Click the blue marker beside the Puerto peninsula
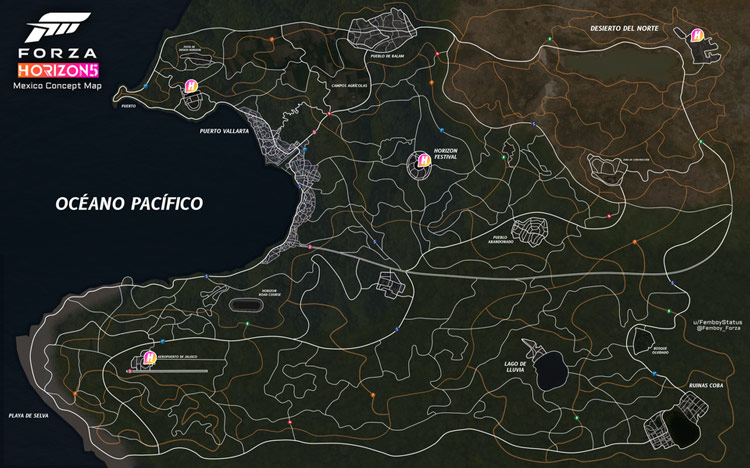Screen dimensions: 750x468 145,86
